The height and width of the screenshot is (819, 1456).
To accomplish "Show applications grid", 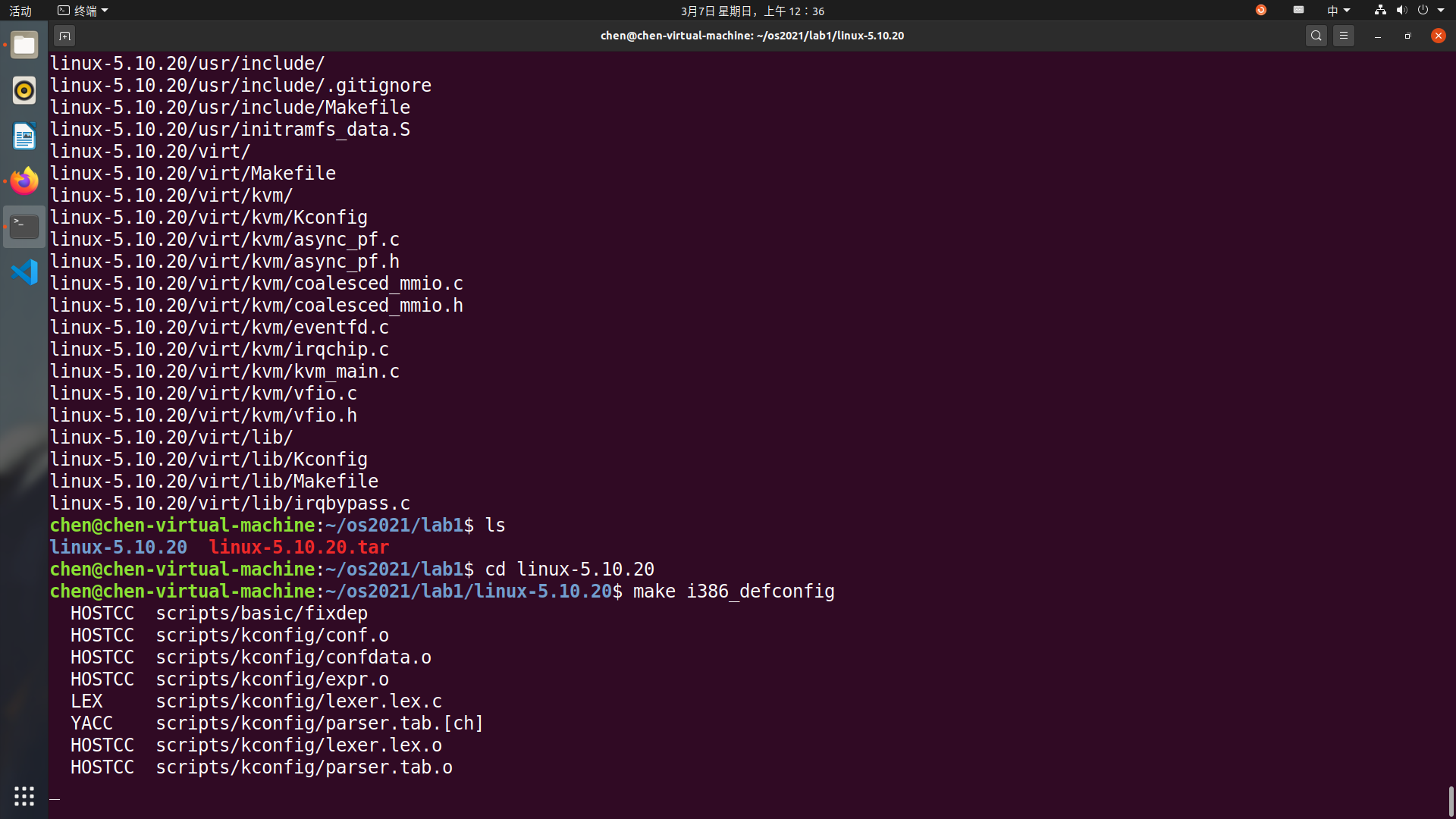I will click(x=24, y=795).
